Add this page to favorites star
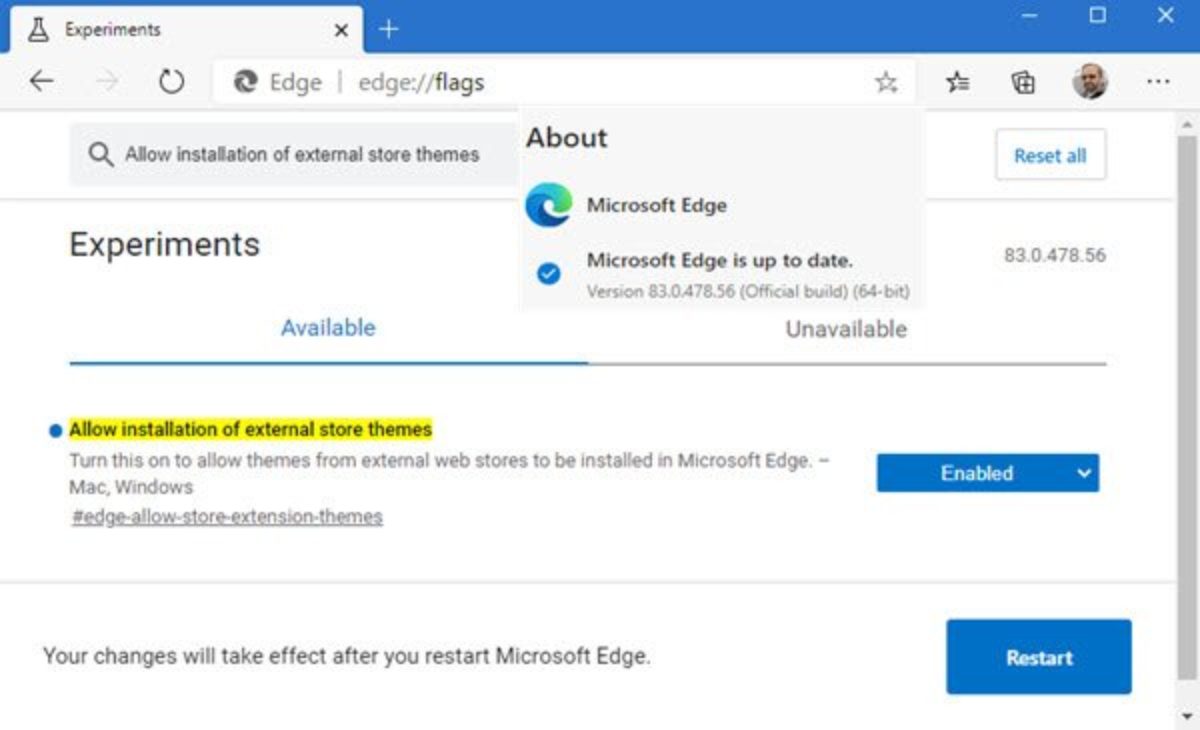This screenshot has height=730, width=1200. click(x=886, y=83)
